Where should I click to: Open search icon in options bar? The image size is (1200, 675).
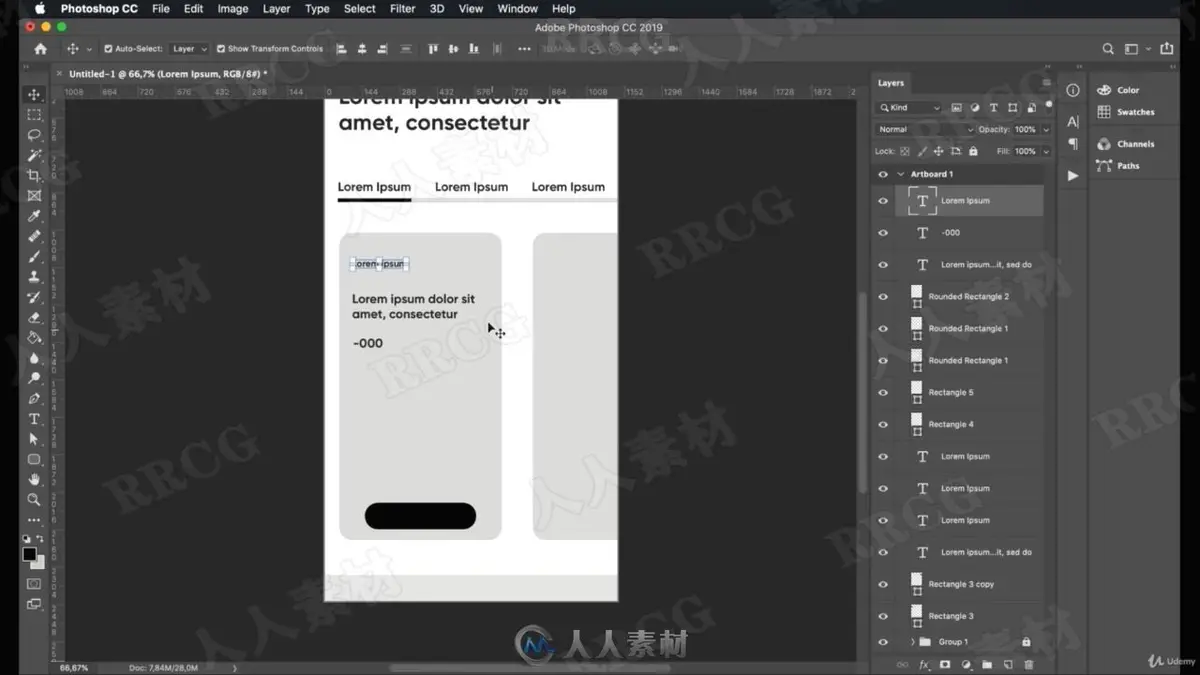click(x=1108, y=49)
